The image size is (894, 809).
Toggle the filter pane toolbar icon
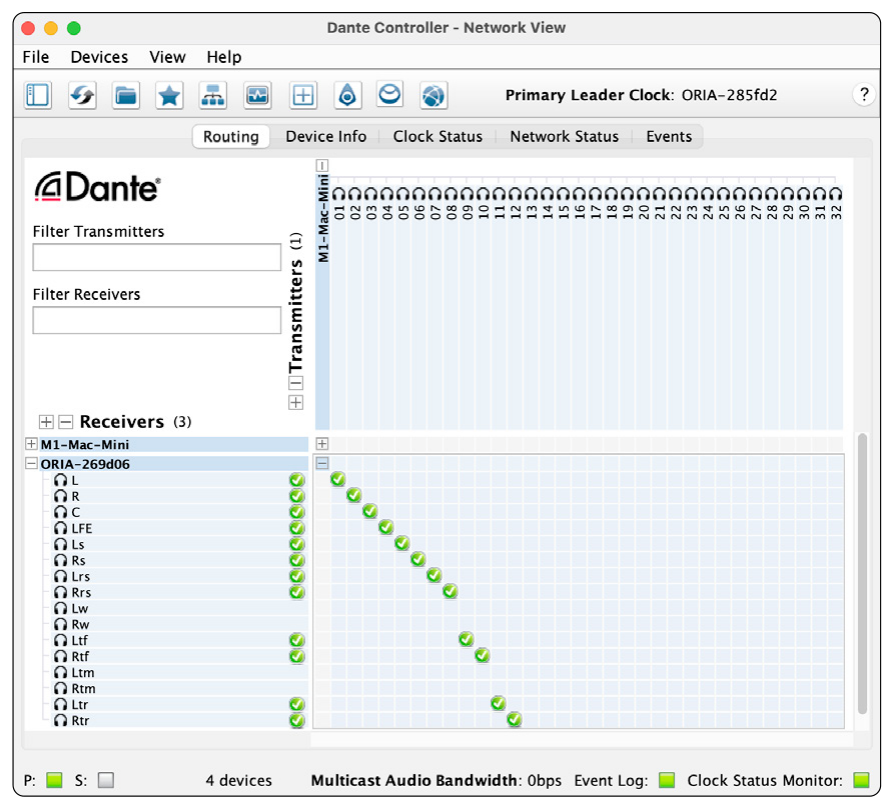[38, 95]
